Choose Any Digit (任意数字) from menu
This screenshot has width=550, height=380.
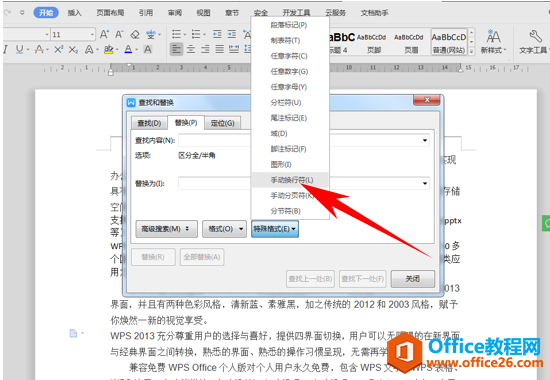(290, 71)
